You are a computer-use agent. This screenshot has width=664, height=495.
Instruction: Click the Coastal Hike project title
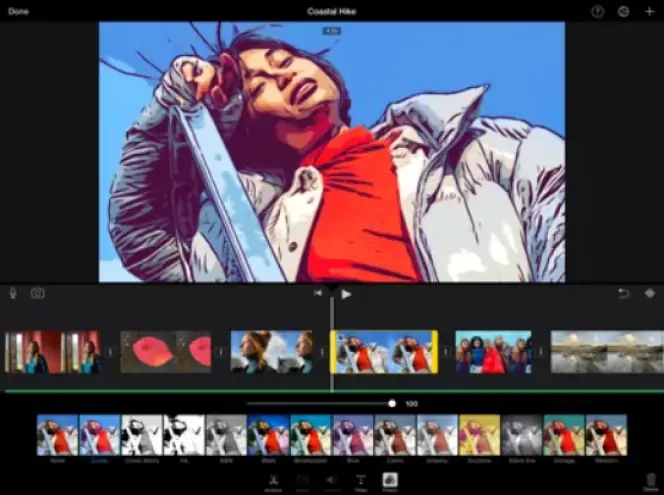332,11
